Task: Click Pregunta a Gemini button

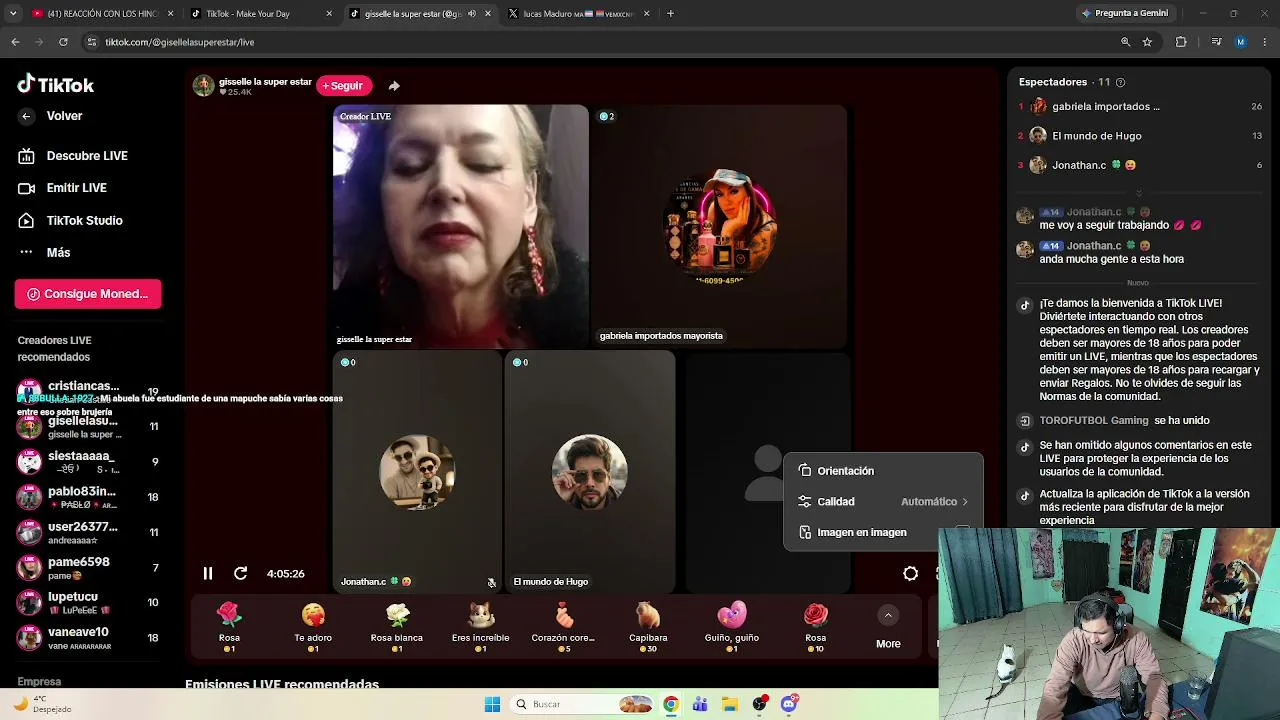Action: 1124,14
